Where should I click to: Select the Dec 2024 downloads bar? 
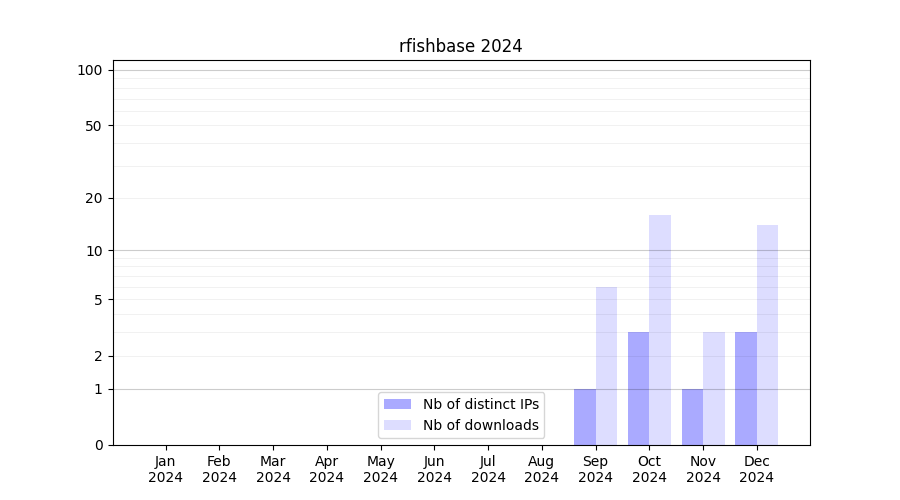tap(767, 335)
